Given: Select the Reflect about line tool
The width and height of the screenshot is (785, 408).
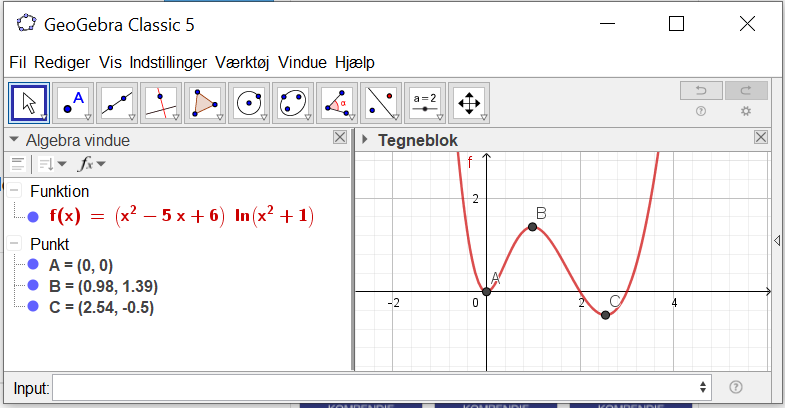Looking at the screenshot, I should point(381,103).
